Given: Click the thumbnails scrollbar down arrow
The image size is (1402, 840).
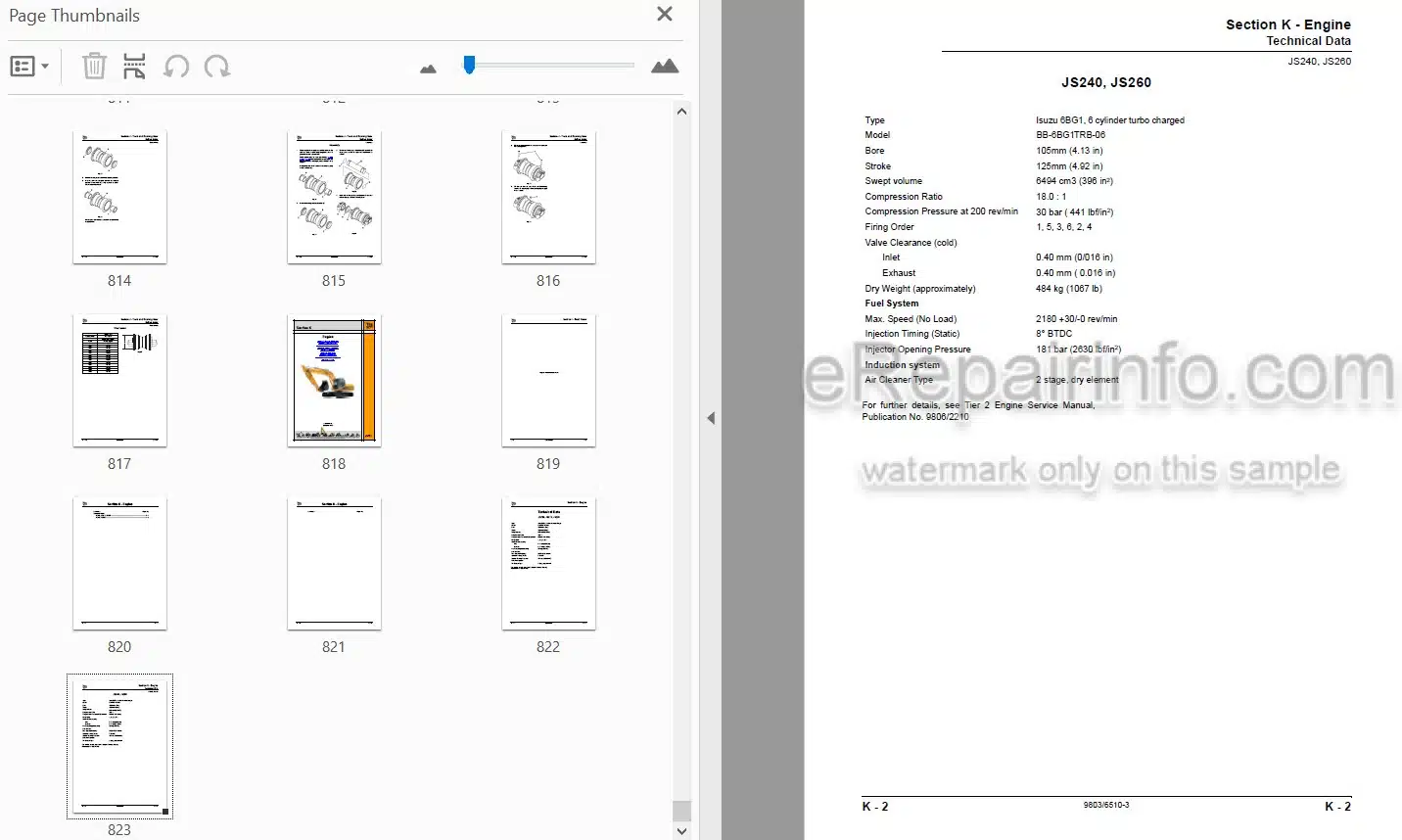Looking at the screenshot, I should pyautogui.click(x=681, y=830).
